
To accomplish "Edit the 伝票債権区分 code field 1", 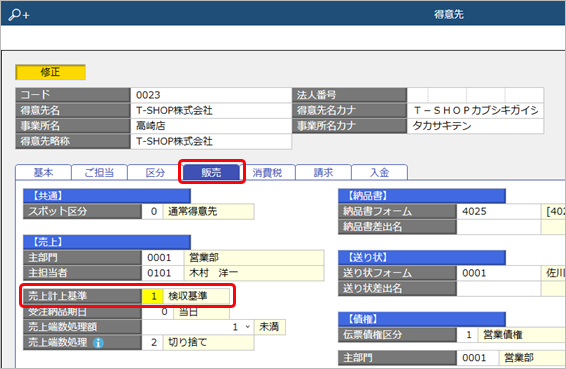I will tap(468, 335).
